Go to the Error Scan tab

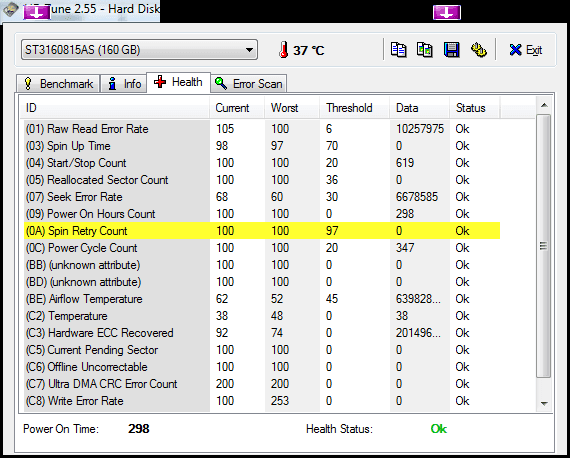click(249, 84)
